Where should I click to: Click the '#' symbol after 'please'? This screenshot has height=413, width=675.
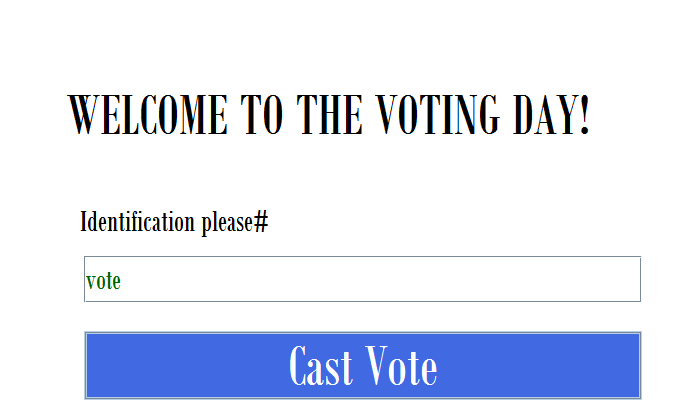[261, 222]
